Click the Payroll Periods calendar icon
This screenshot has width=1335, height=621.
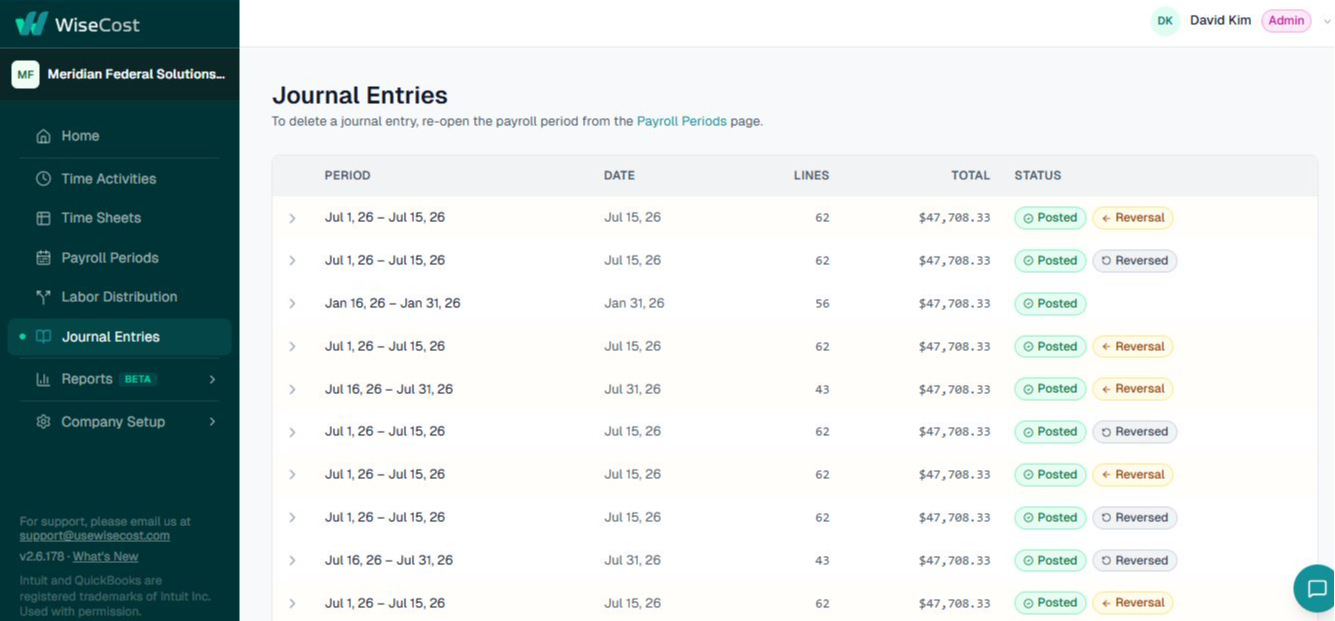pos(43,258)
